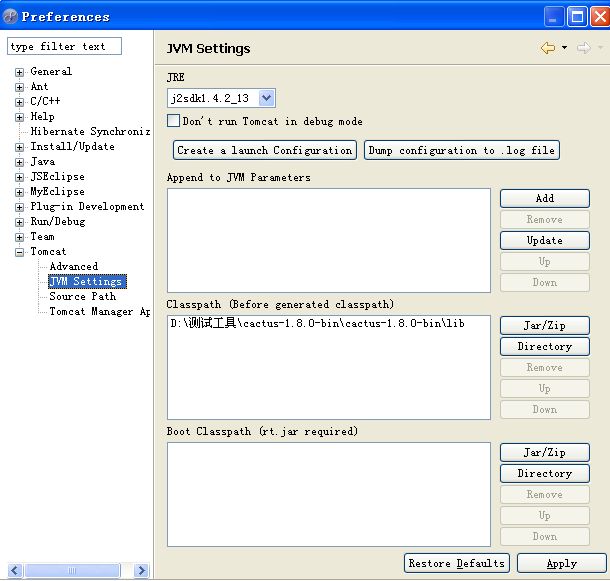Select Hibernate Synchronizer preference item
610x581 pixels.
90,132
